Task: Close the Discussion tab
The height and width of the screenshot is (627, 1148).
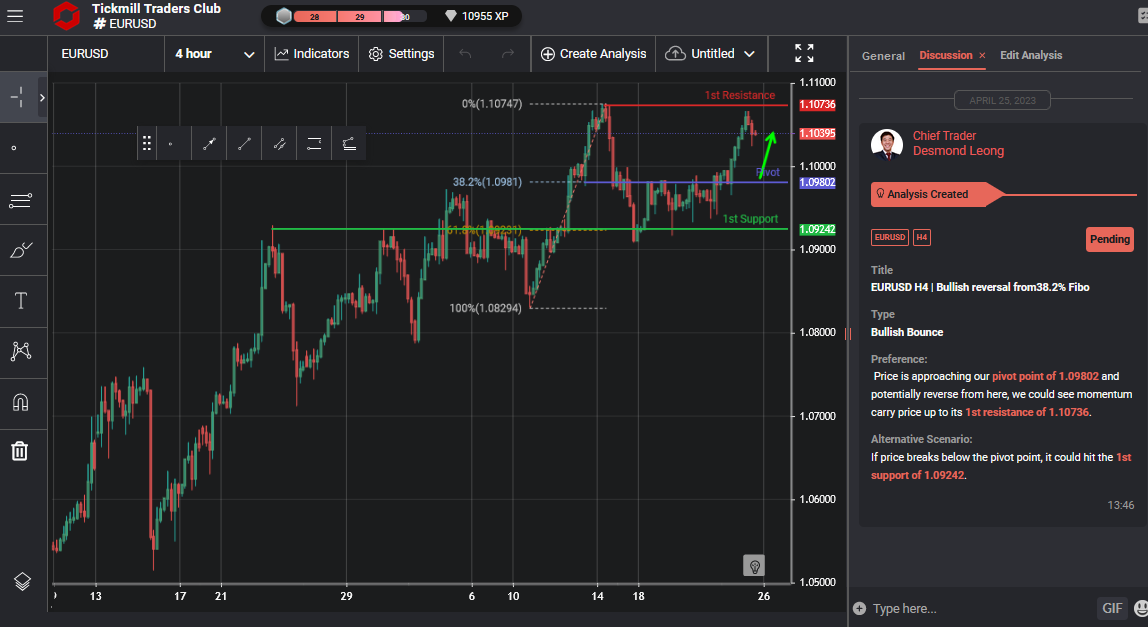Action: pyautogui.click(x=982, y=56)
